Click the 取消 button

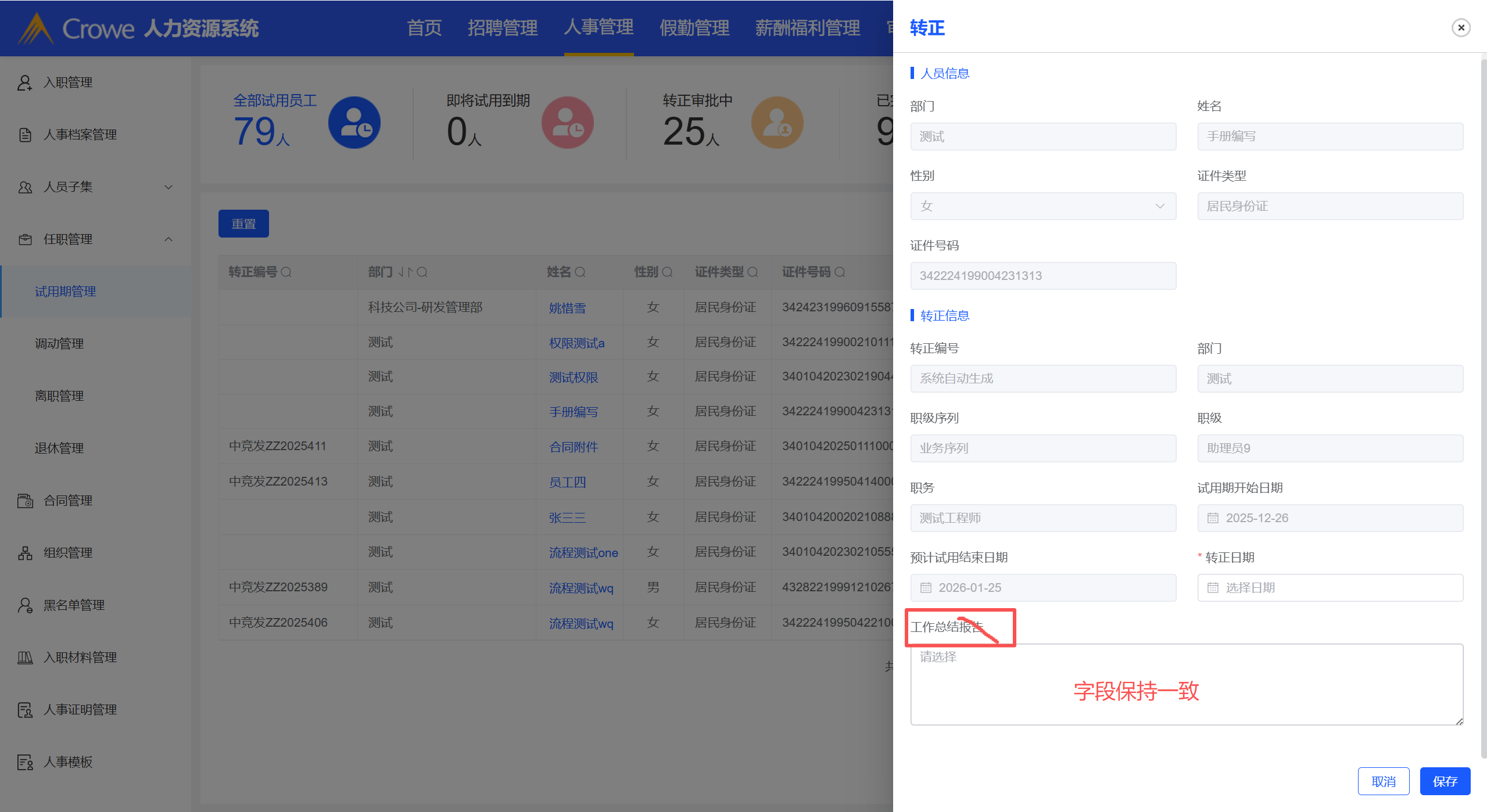pyautogui.click(x=1383, y=781)
